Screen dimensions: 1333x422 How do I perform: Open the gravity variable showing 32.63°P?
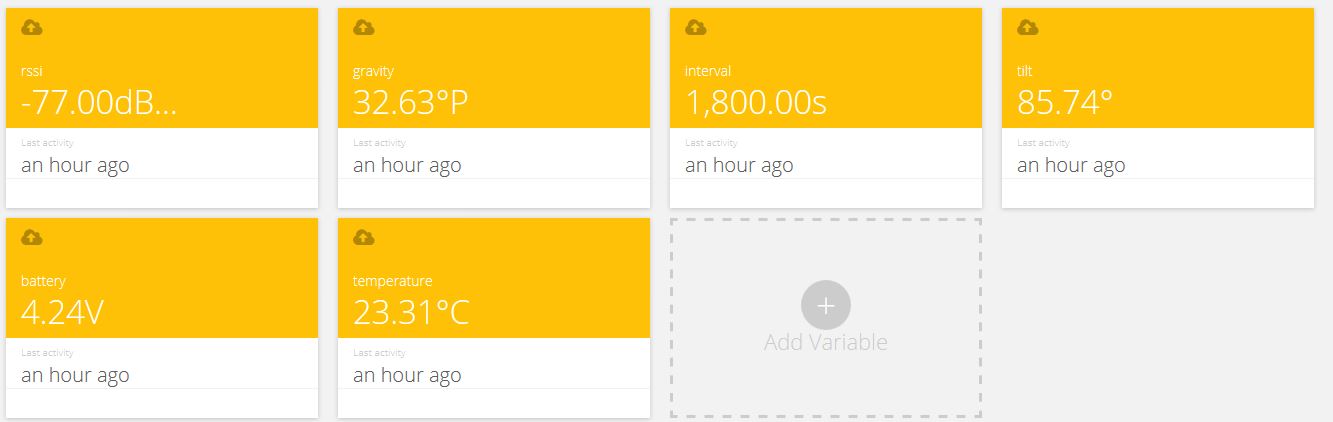coord(410,102)
